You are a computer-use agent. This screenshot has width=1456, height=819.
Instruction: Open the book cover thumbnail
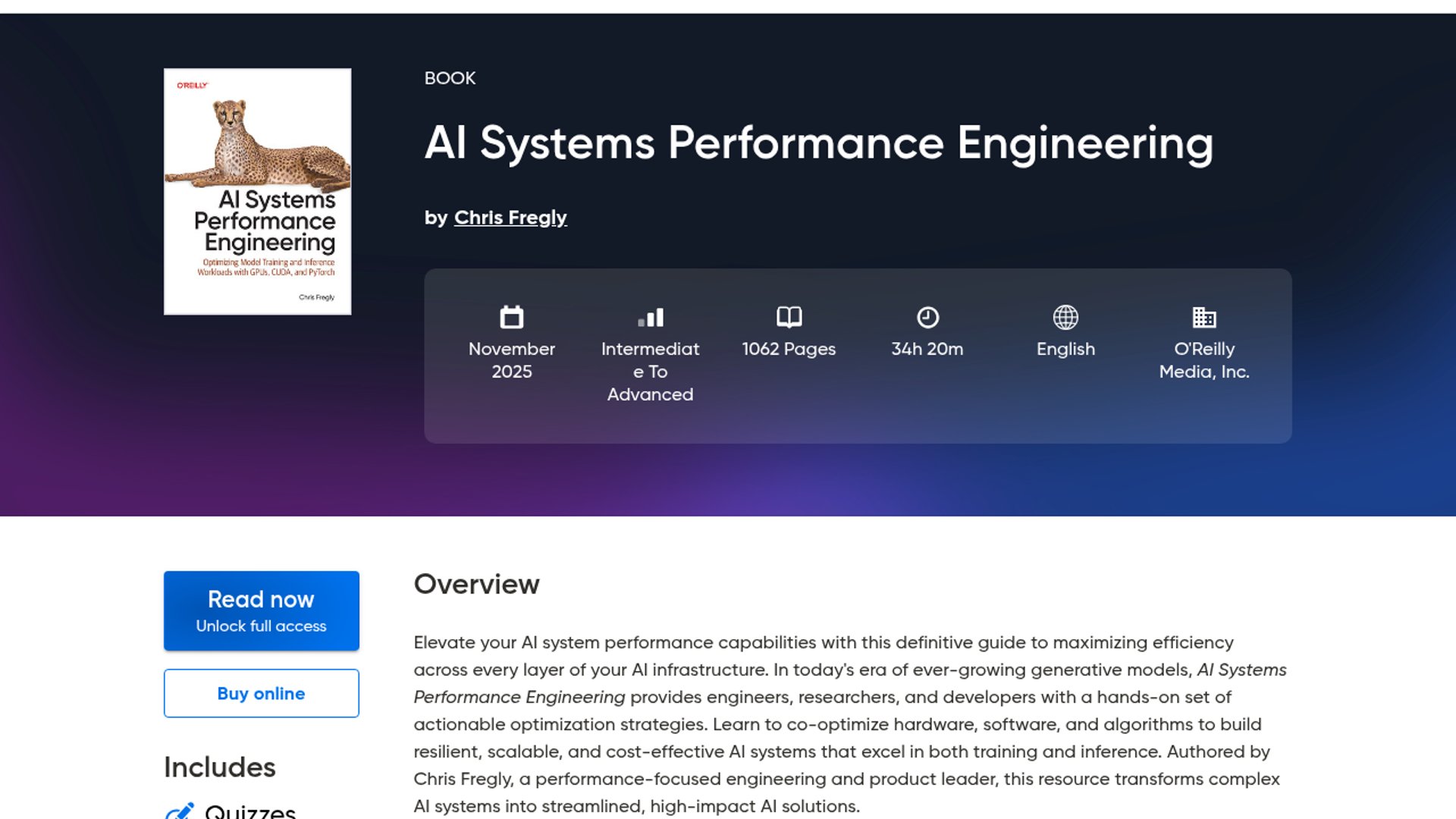(x=257, y=191)
